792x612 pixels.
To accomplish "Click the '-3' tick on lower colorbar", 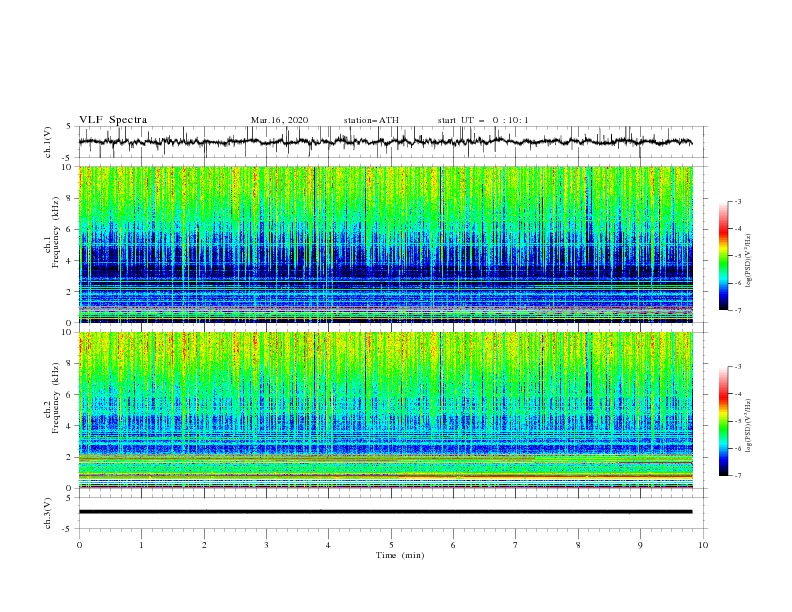I will coord(737,367).
